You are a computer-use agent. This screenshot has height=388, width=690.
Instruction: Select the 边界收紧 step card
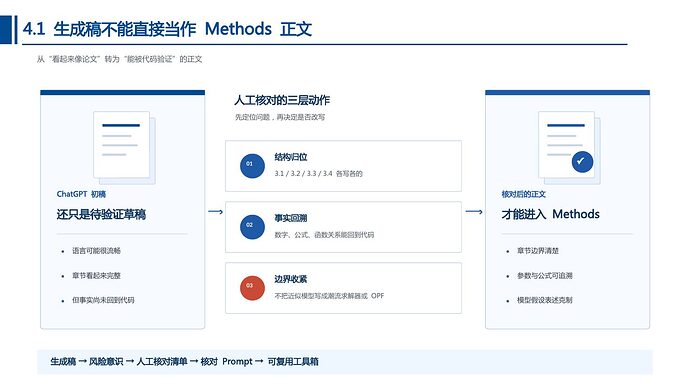[343, 288]
